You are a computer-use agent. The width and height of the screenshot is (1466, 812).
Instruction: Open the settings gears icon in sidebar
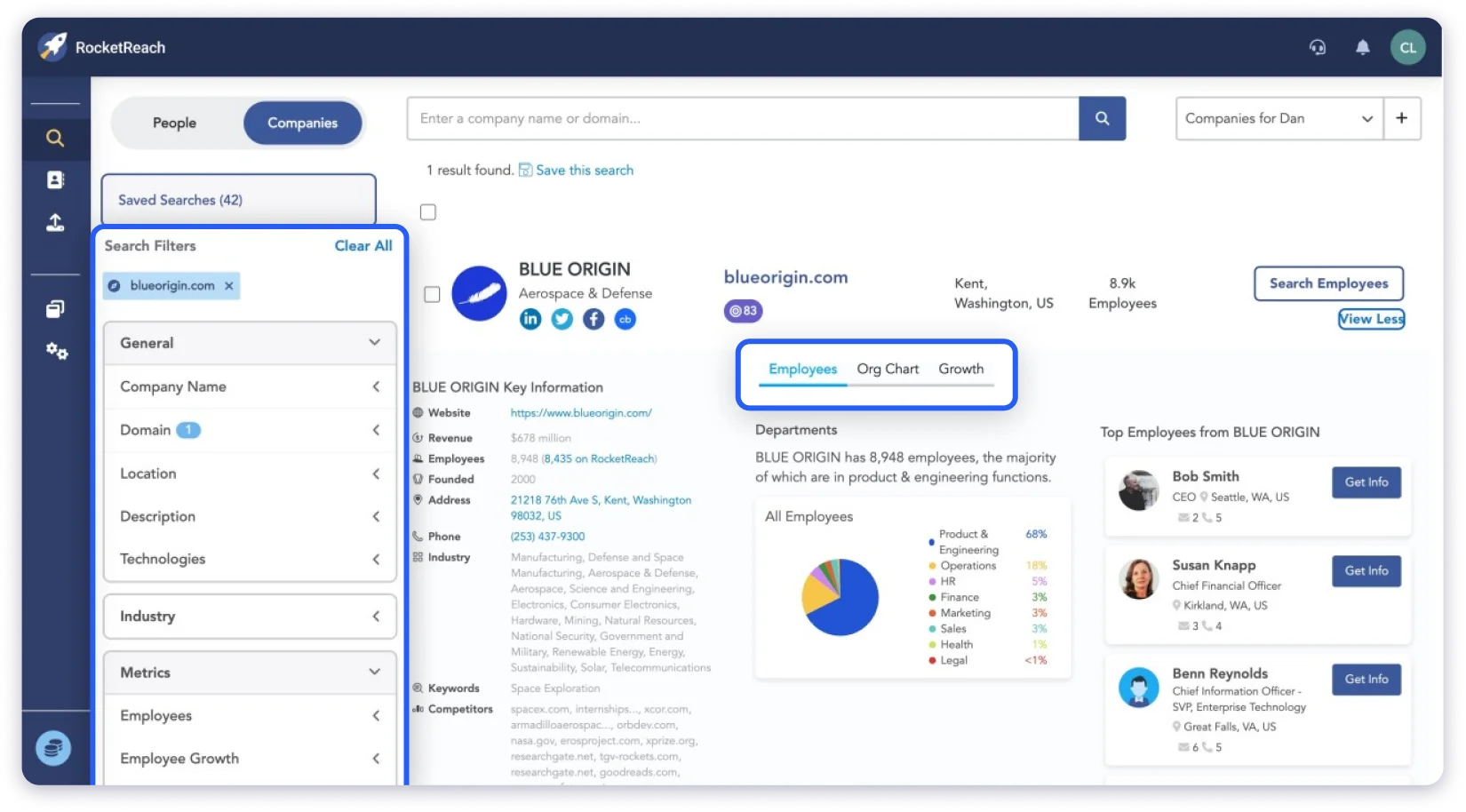tap(56, 351)
